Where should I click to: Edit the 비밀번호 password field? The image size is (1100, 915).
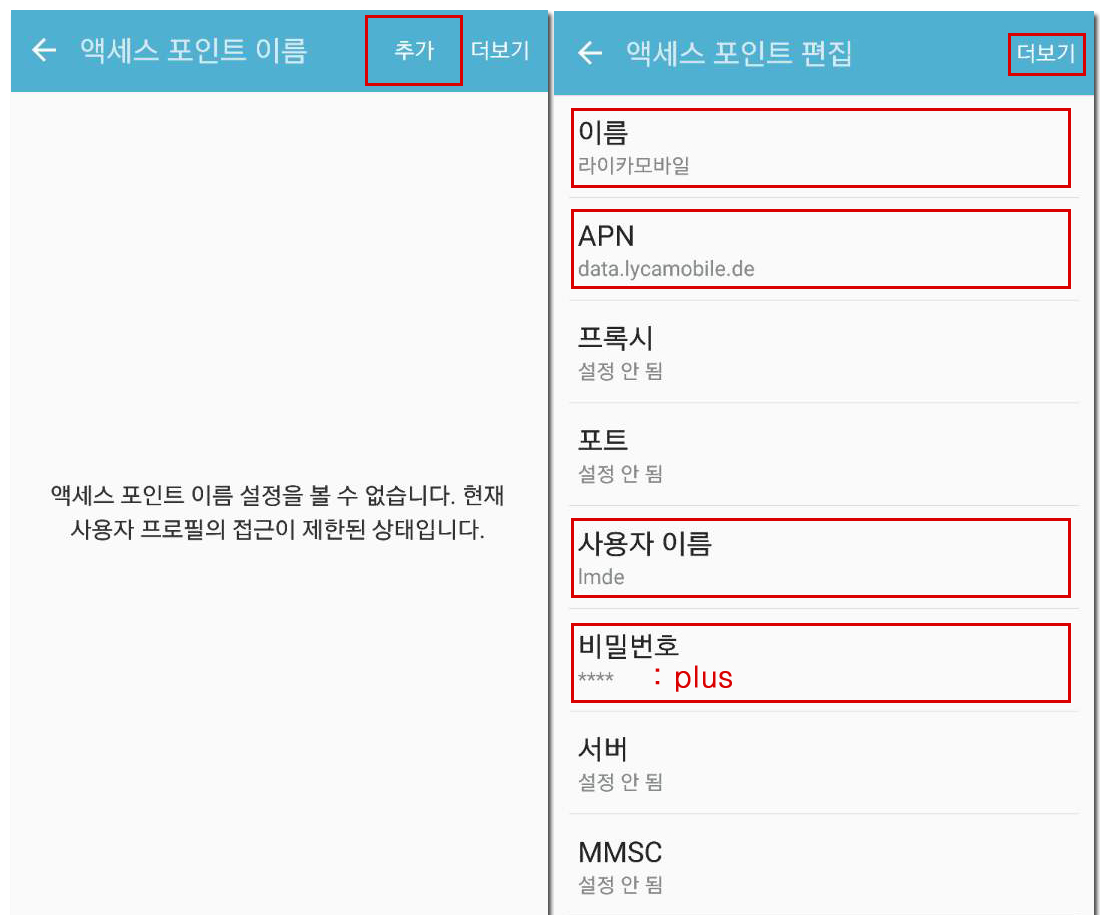pos(821,662)
